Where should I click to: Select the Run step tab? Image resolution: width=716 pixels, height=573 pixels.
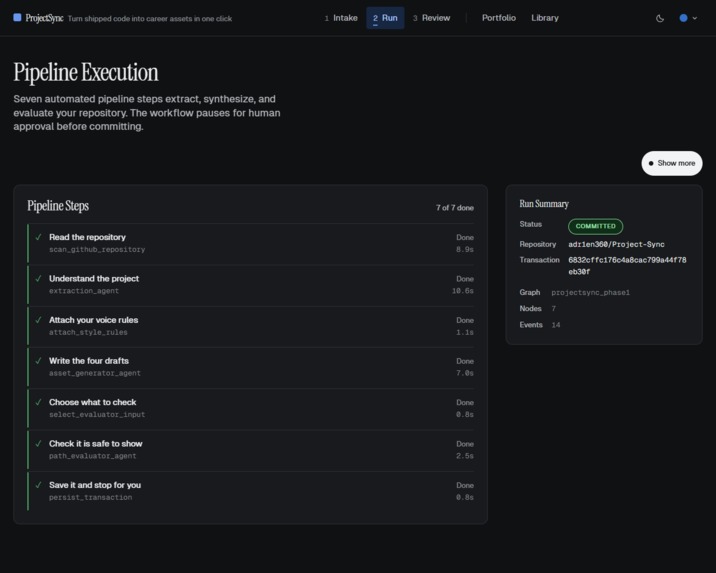click(385, 18)
